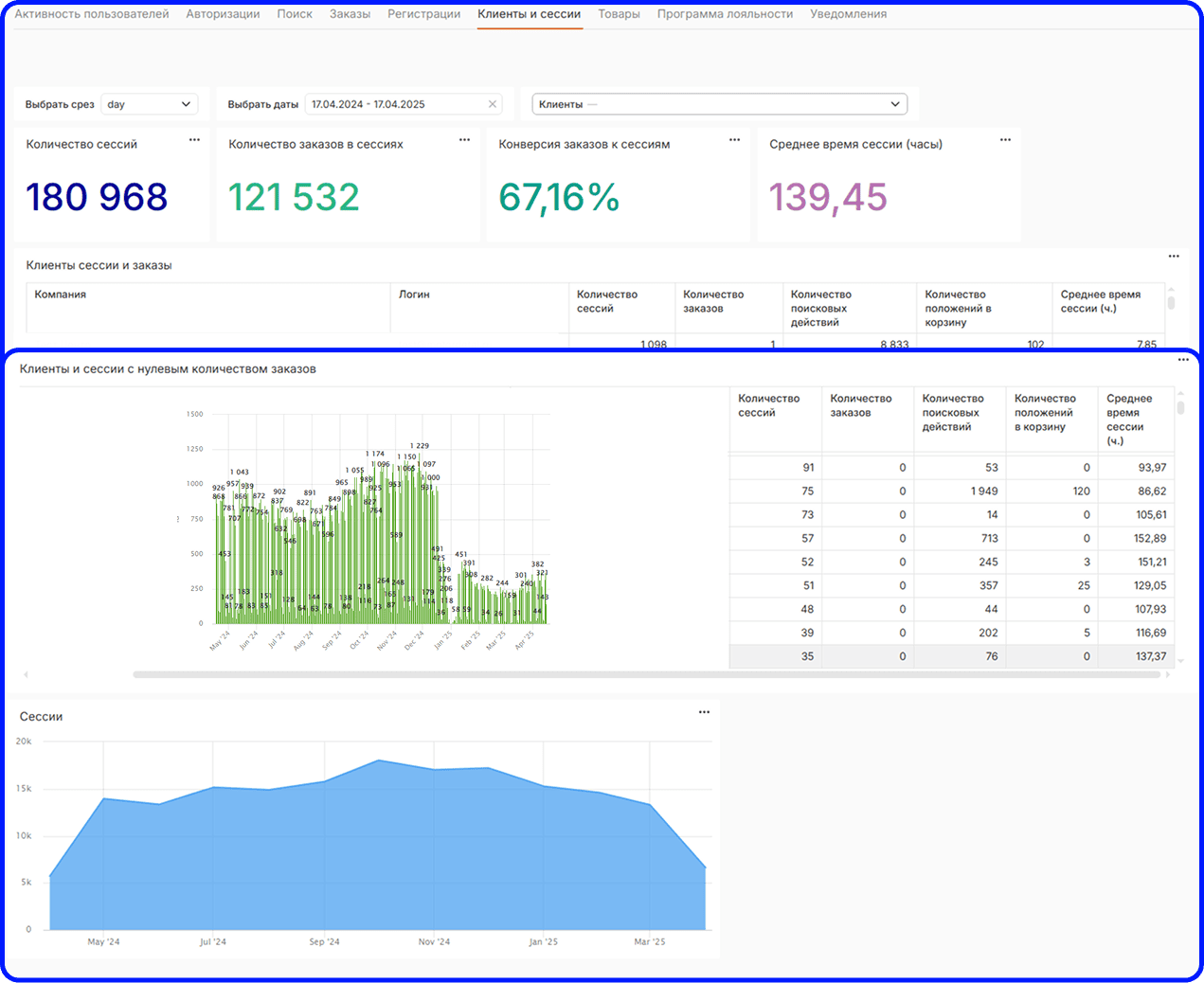The height and width of the screenshot is (983, 1204).
Task: Open the Товары tab
Action: pyautogui.click(x=619, y=14)
